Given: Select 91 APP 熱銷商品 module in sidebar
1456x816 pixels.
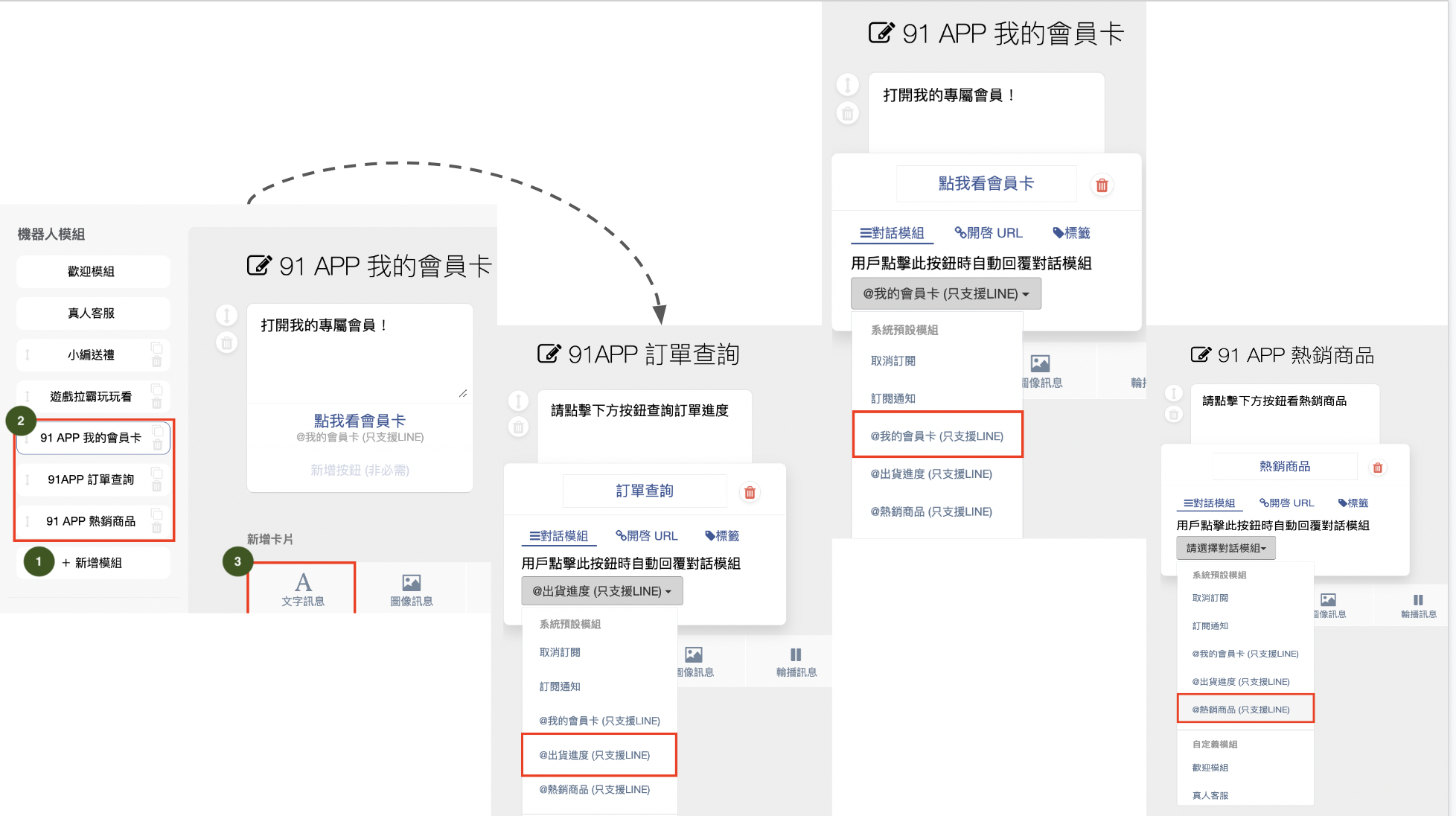Looking at the screenshot, I should 93,521.
